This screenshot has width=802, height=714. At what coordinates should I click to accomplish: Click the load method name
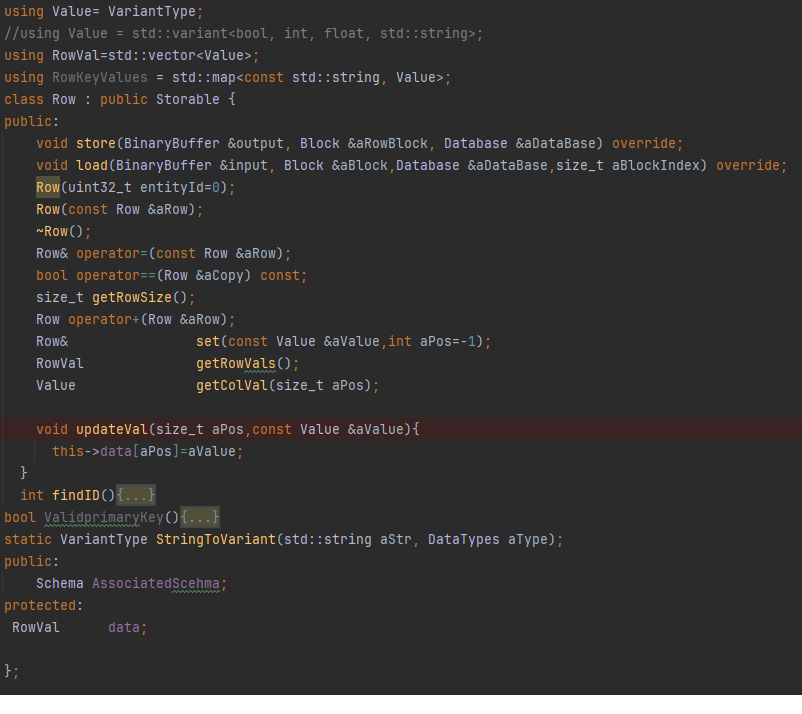click(92, 165)
